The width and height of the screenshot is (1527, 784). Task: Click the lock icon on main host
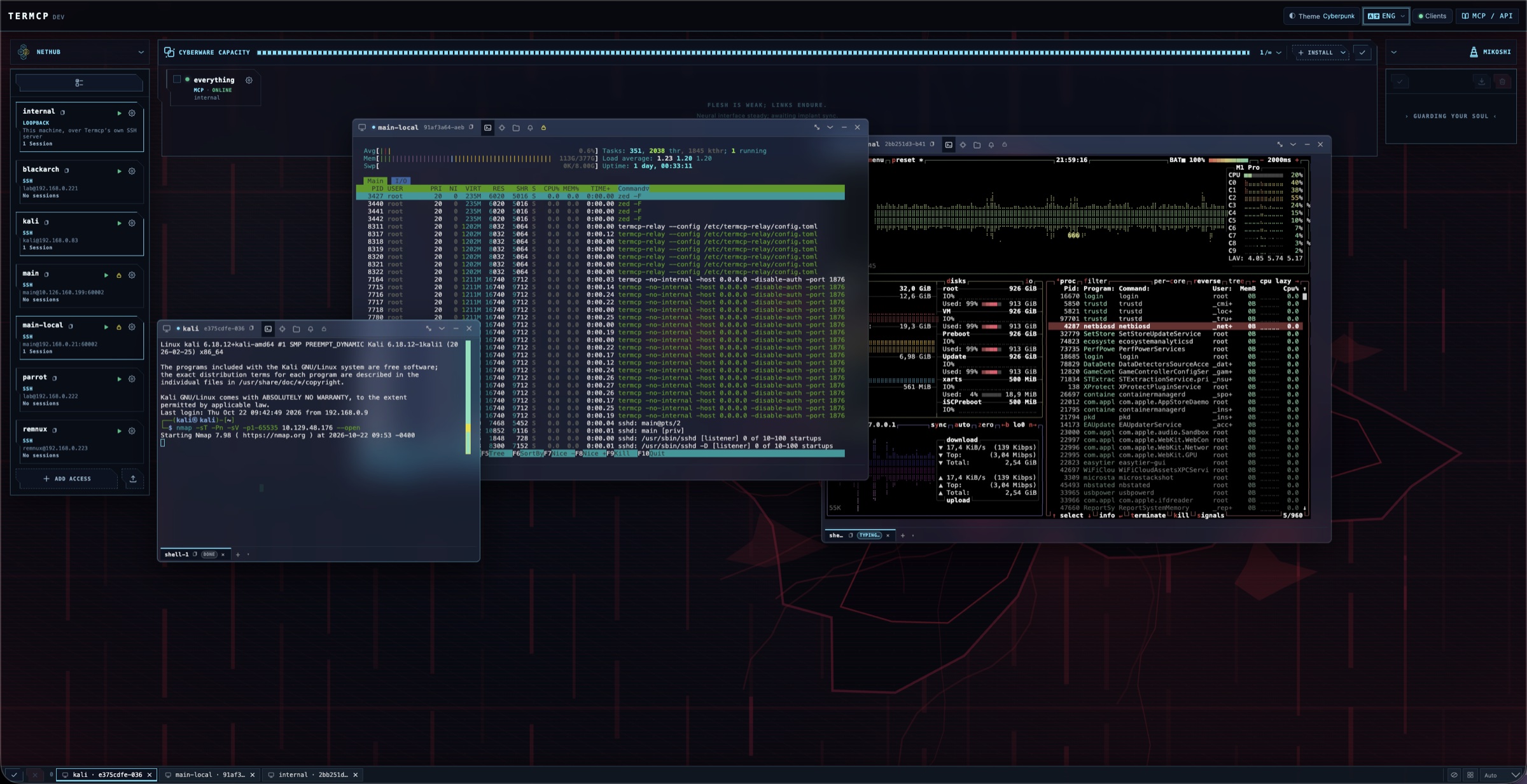[x=118, y=275]
